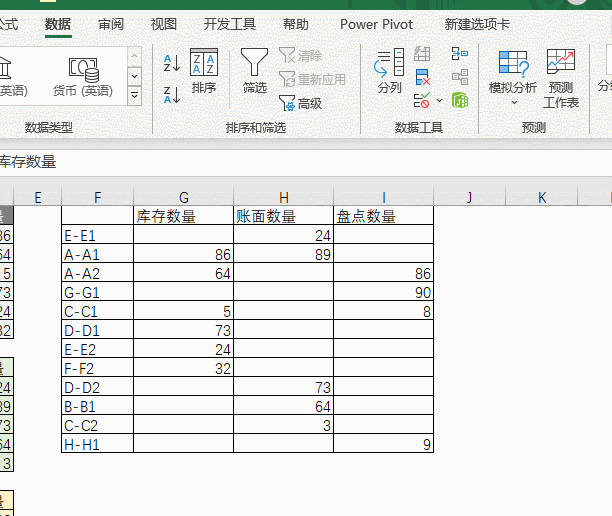Select the C-C1 row label cell
This screenshot has height=516, width=612.
tap(97, 311)
